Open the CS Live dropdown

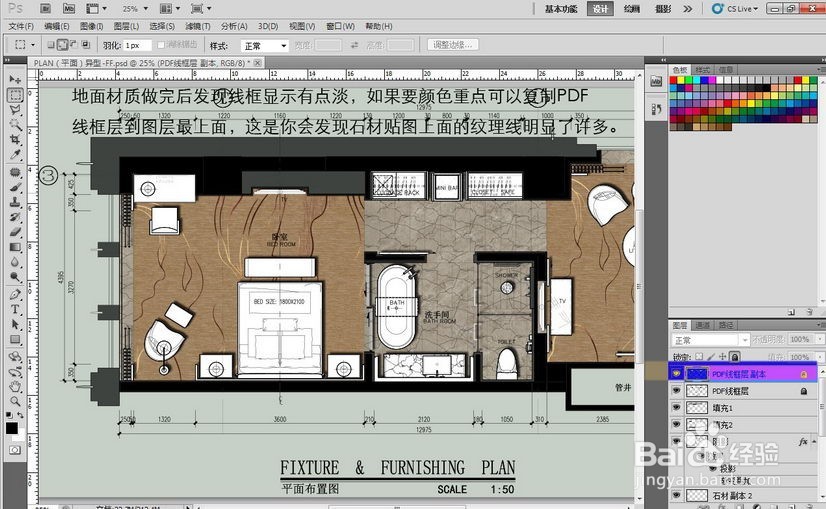pyautogui.click(x=735, y=8)
